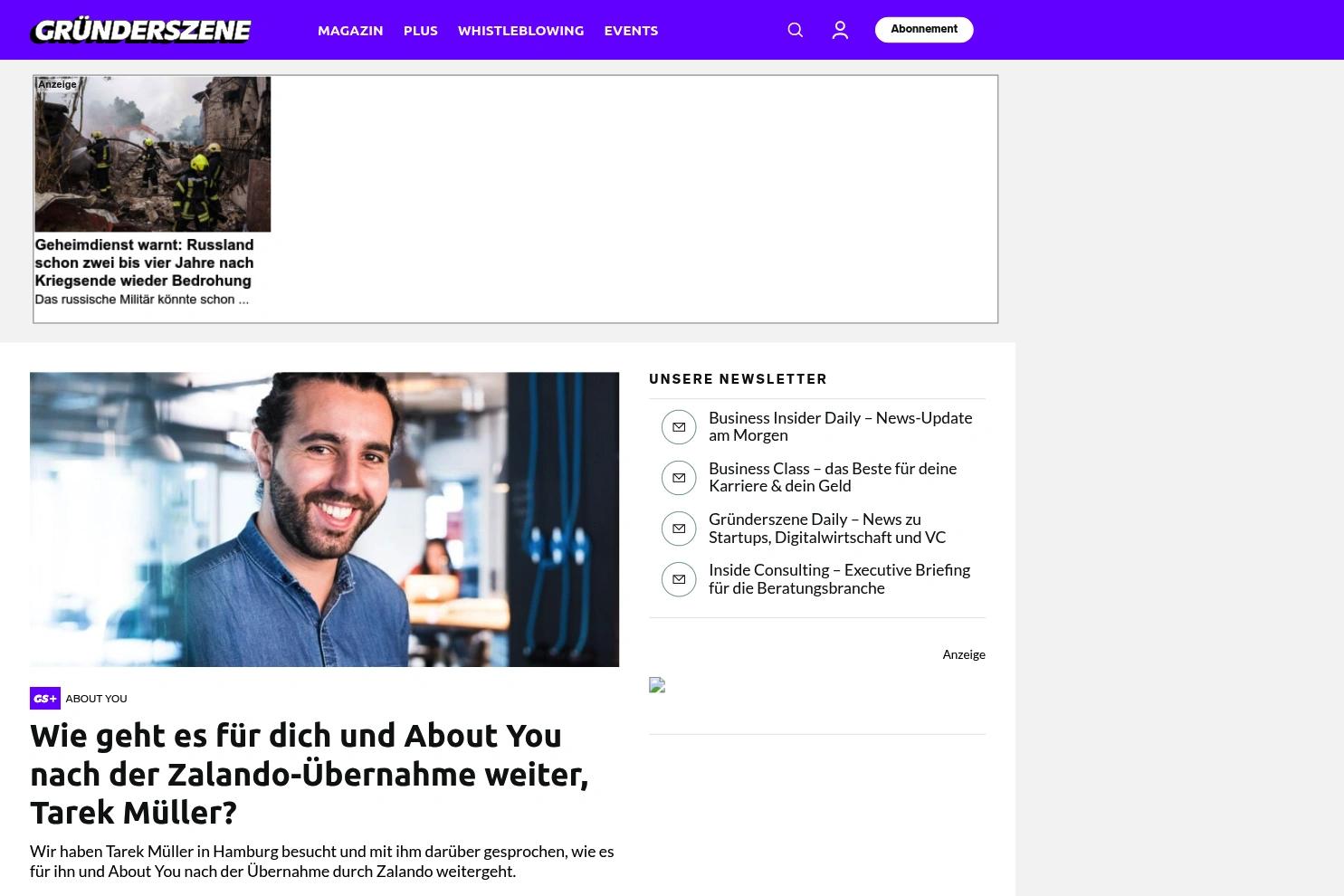This screenshot has width=1344, height=896.
Task: Click envelope icon for Business Class newsletter
Action: [679, 478]
